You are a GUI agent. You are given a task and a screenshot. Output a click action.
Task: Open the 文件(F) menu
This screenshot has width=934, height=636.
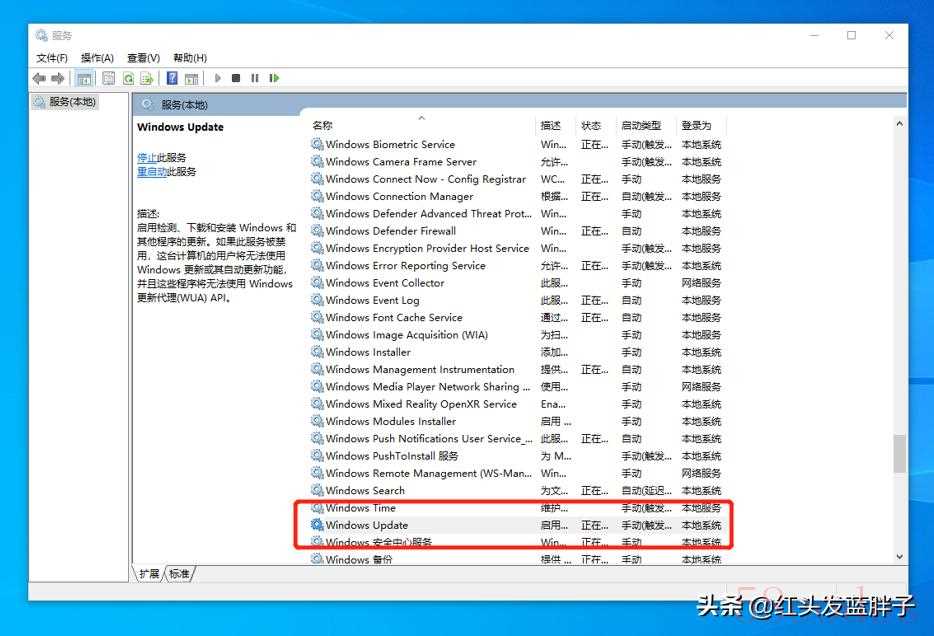pos(52,58)
